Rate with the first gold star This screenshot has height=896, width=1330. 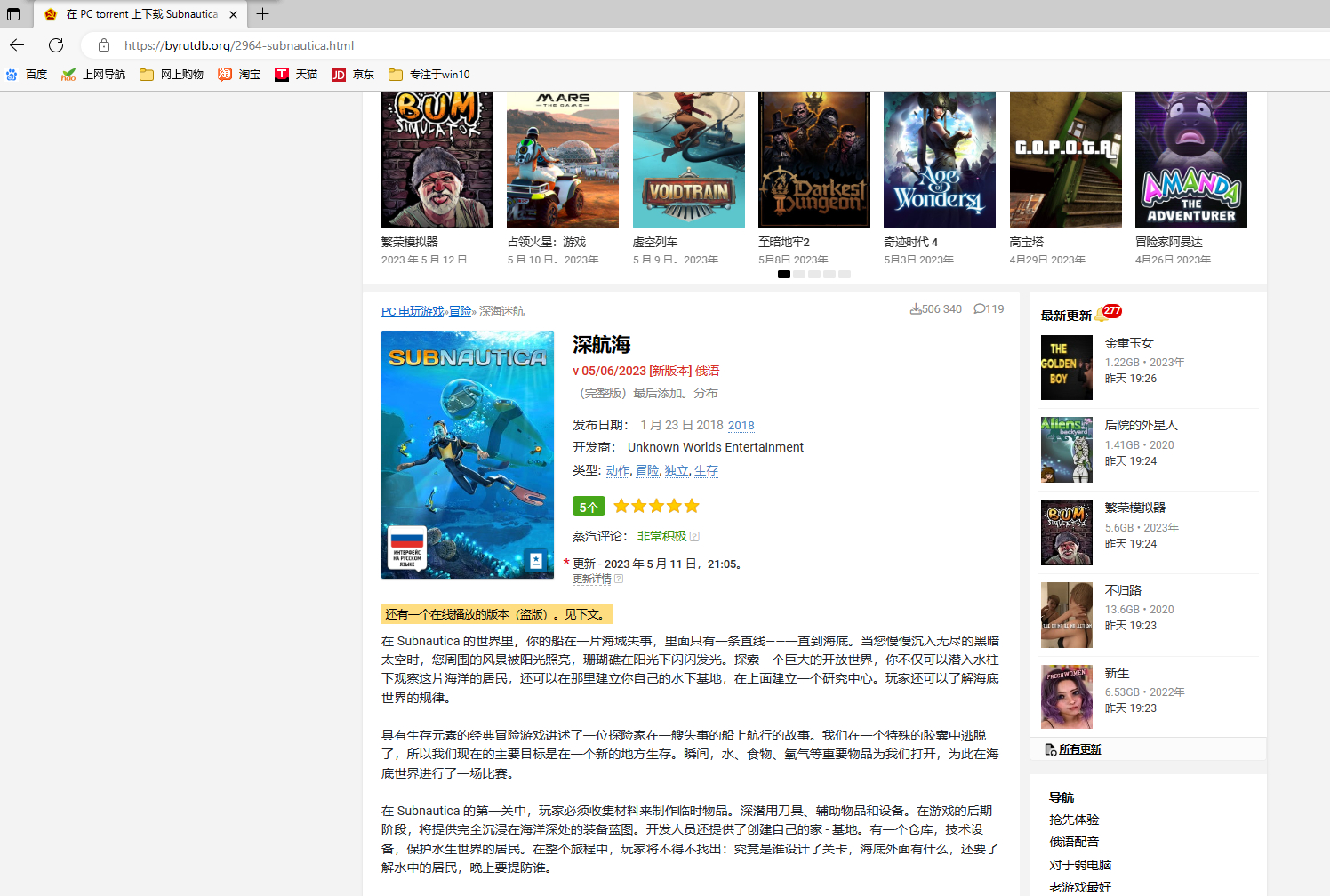pyautogui.click(x=621, y=506)
